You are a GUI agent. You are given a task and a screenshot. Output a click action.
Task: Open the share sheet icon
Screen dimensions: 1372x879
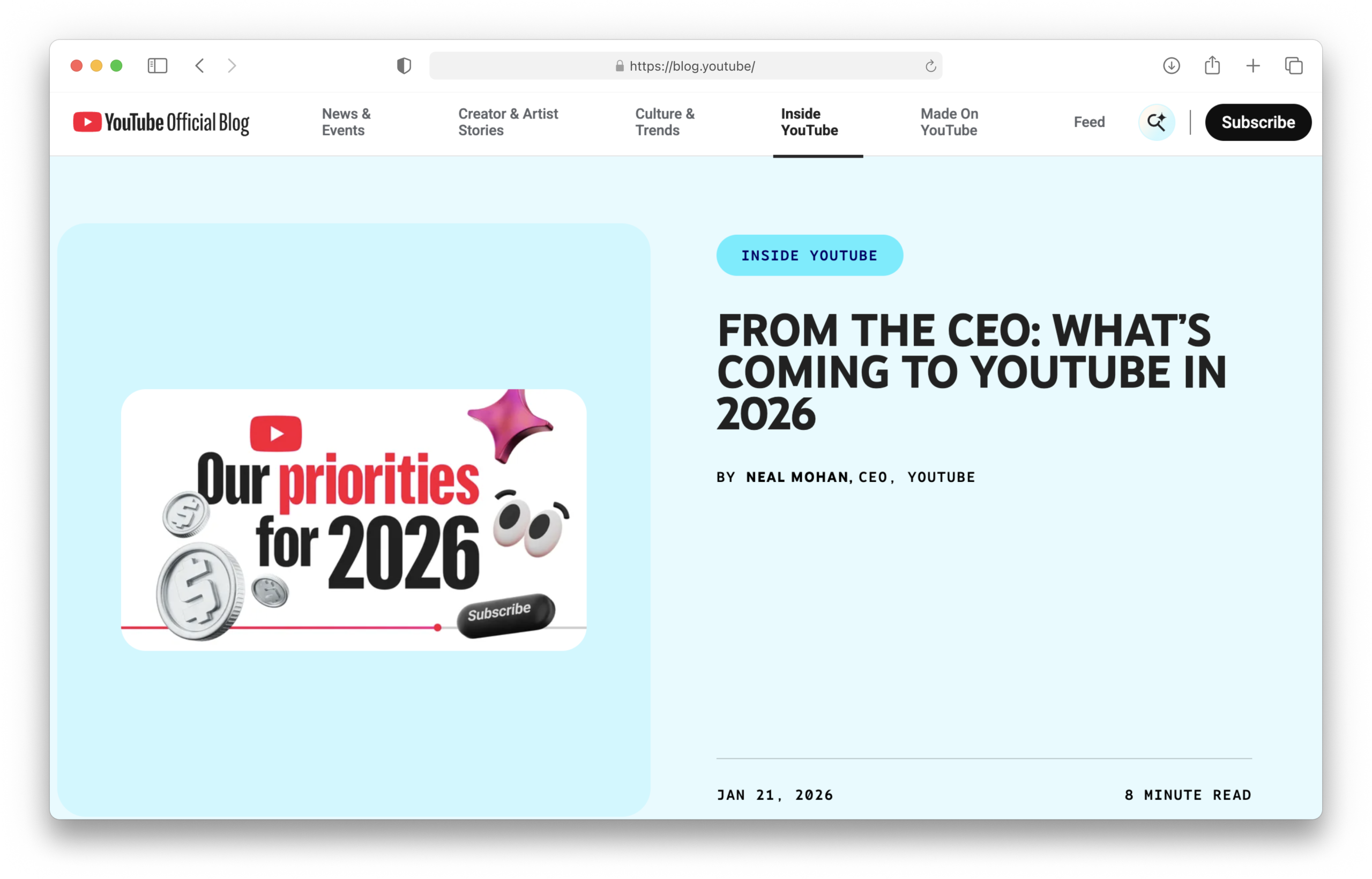pyautogui.click(x=1212, y=65)
